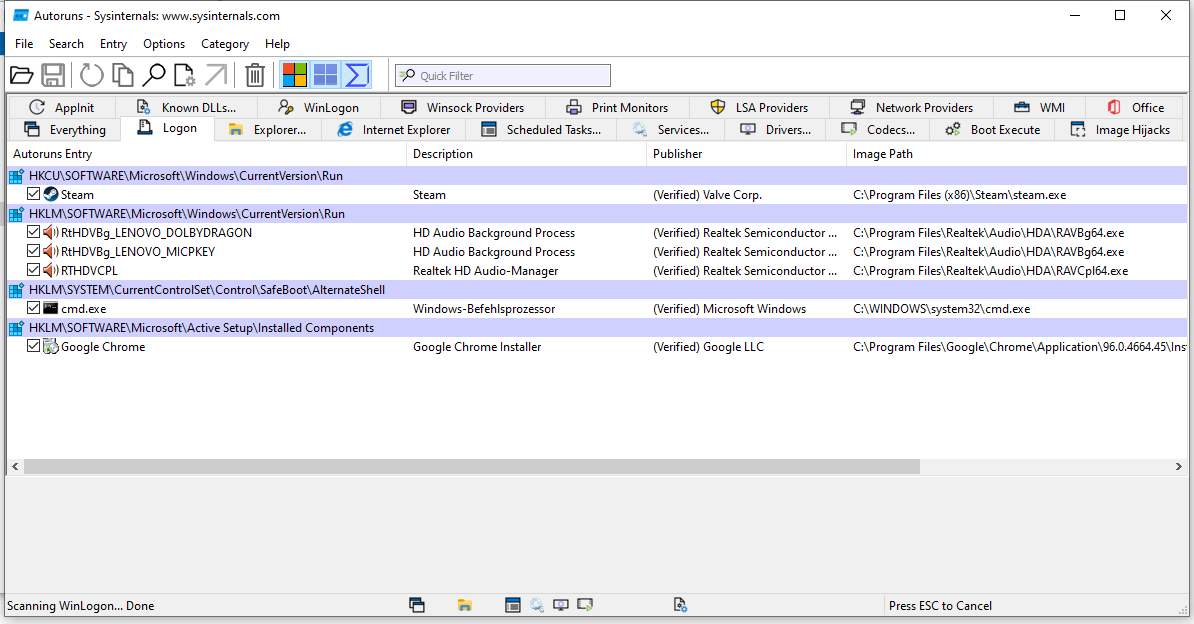
Task: Click the status bar folder icon
Action: tap(465, 605)
